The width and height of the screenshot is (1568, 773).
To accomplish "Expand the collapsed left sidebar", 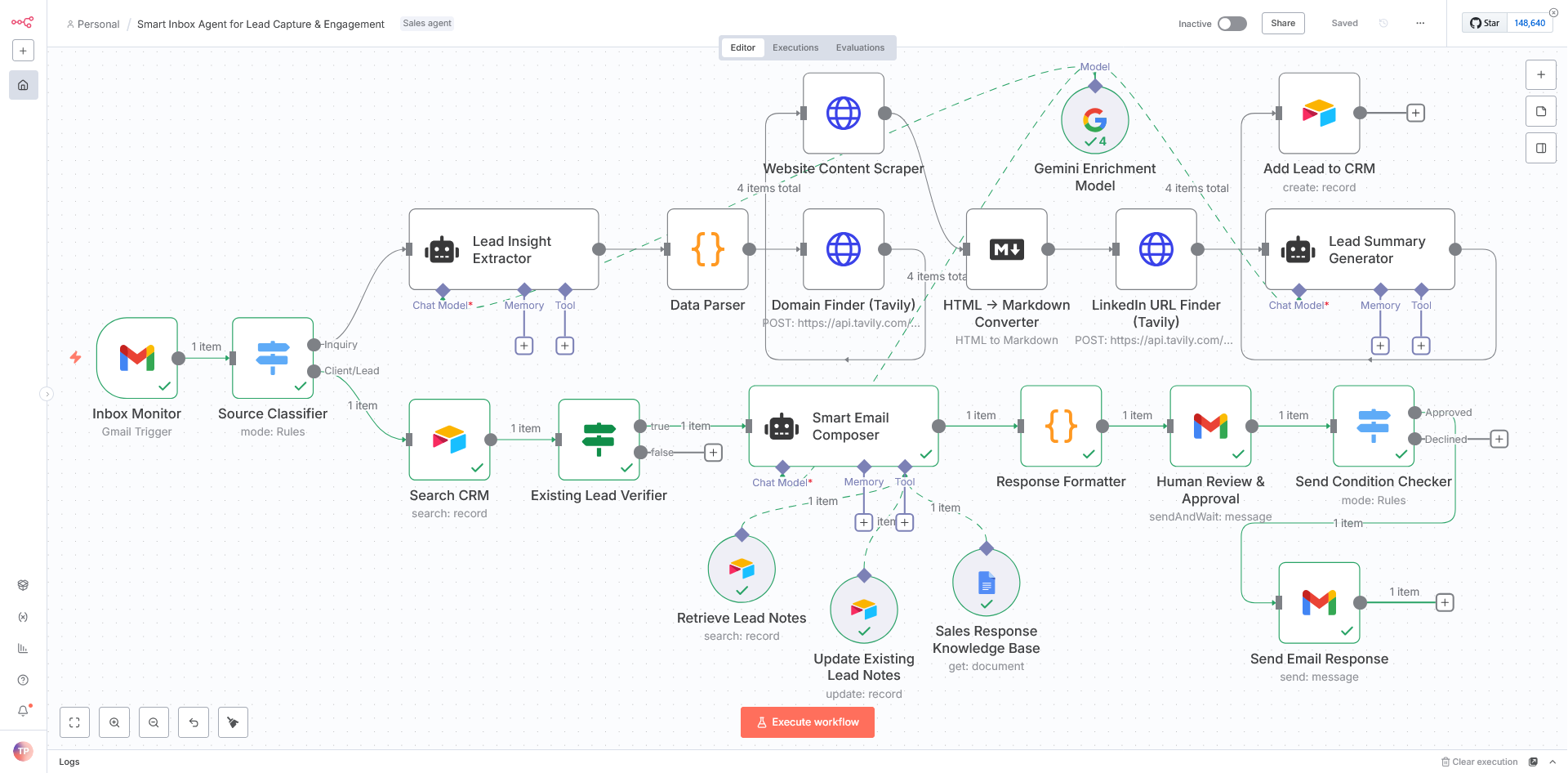I will point(47,394).
